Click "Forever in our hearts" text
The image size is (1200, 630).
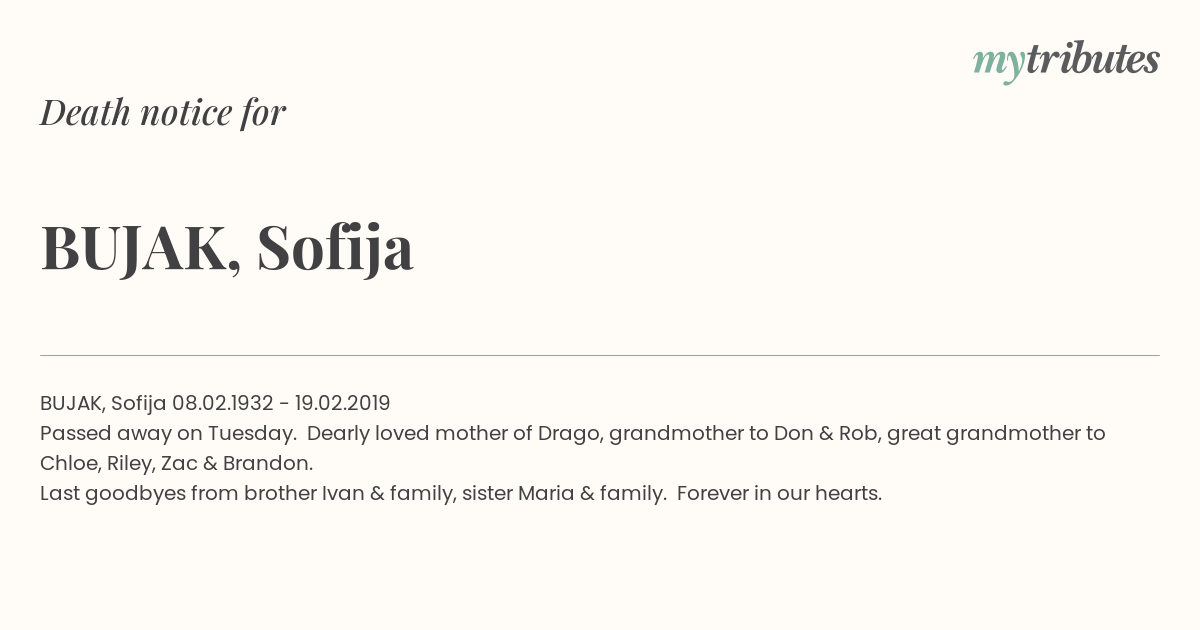777,493
